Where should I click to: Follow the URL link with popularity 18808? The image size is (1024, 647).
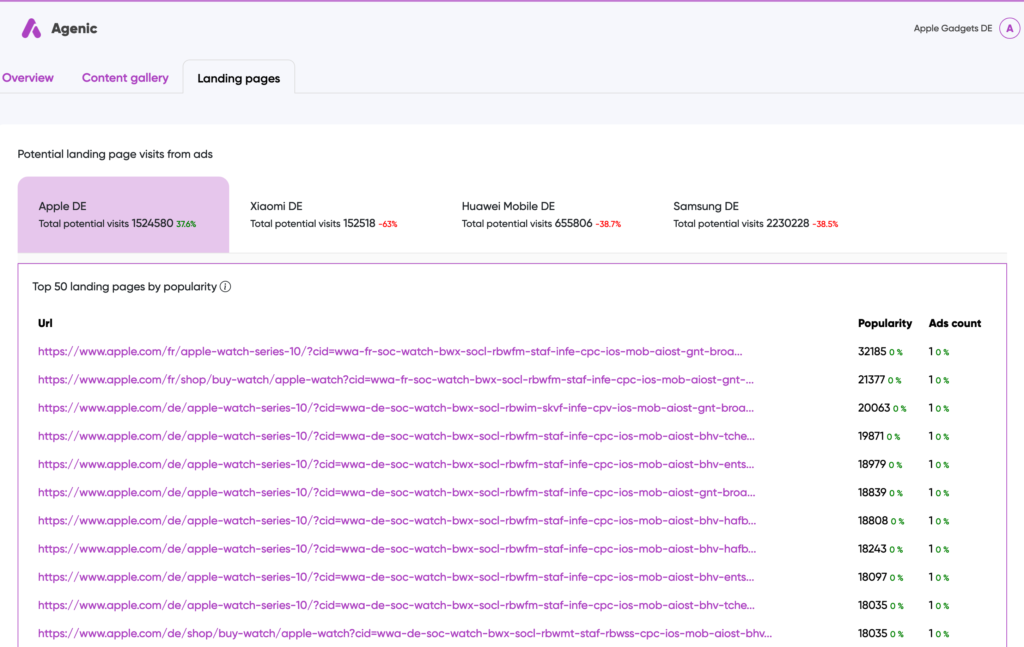pos(397,520)
